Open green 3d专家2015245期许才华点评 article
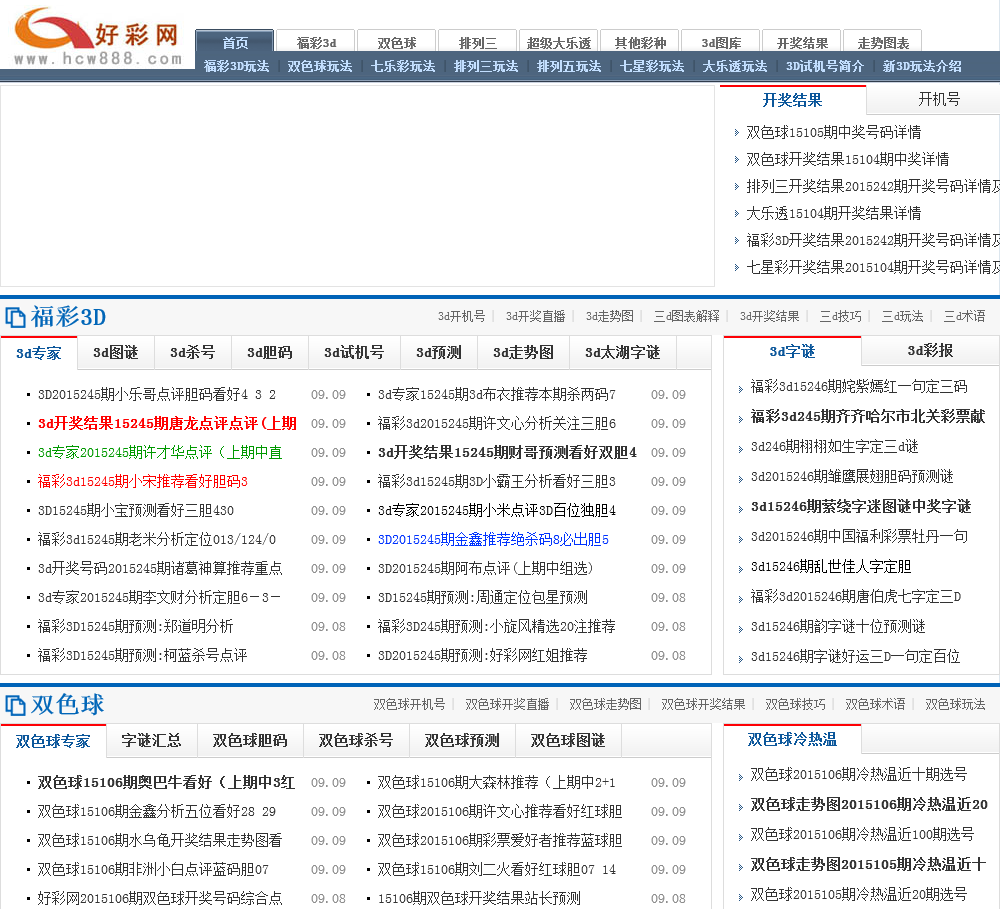This screenshot has height=909, width=1000. (x=159, y=452)
